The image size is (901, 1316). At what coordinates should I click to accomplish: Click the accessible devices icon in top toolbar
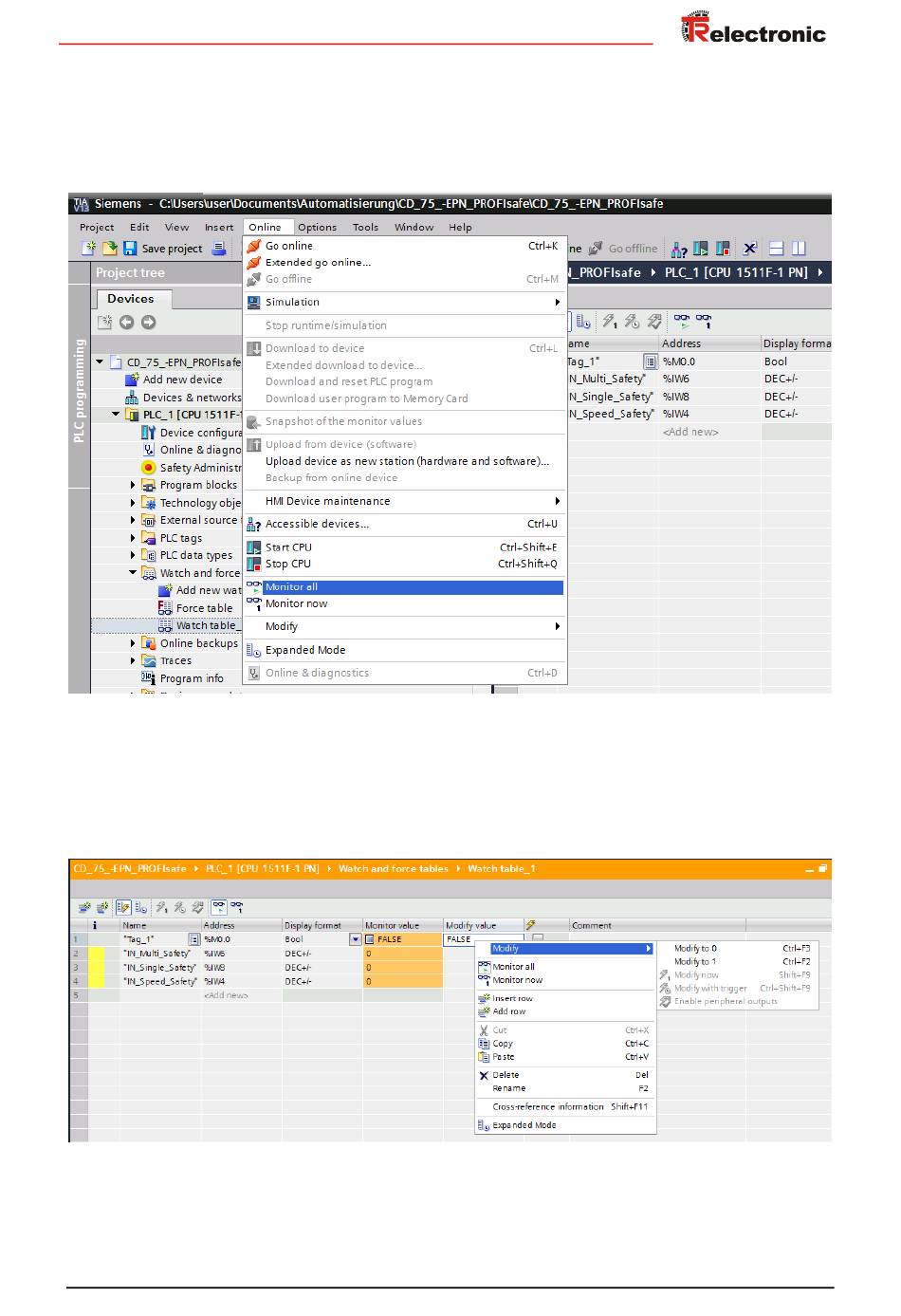(679, 249)
